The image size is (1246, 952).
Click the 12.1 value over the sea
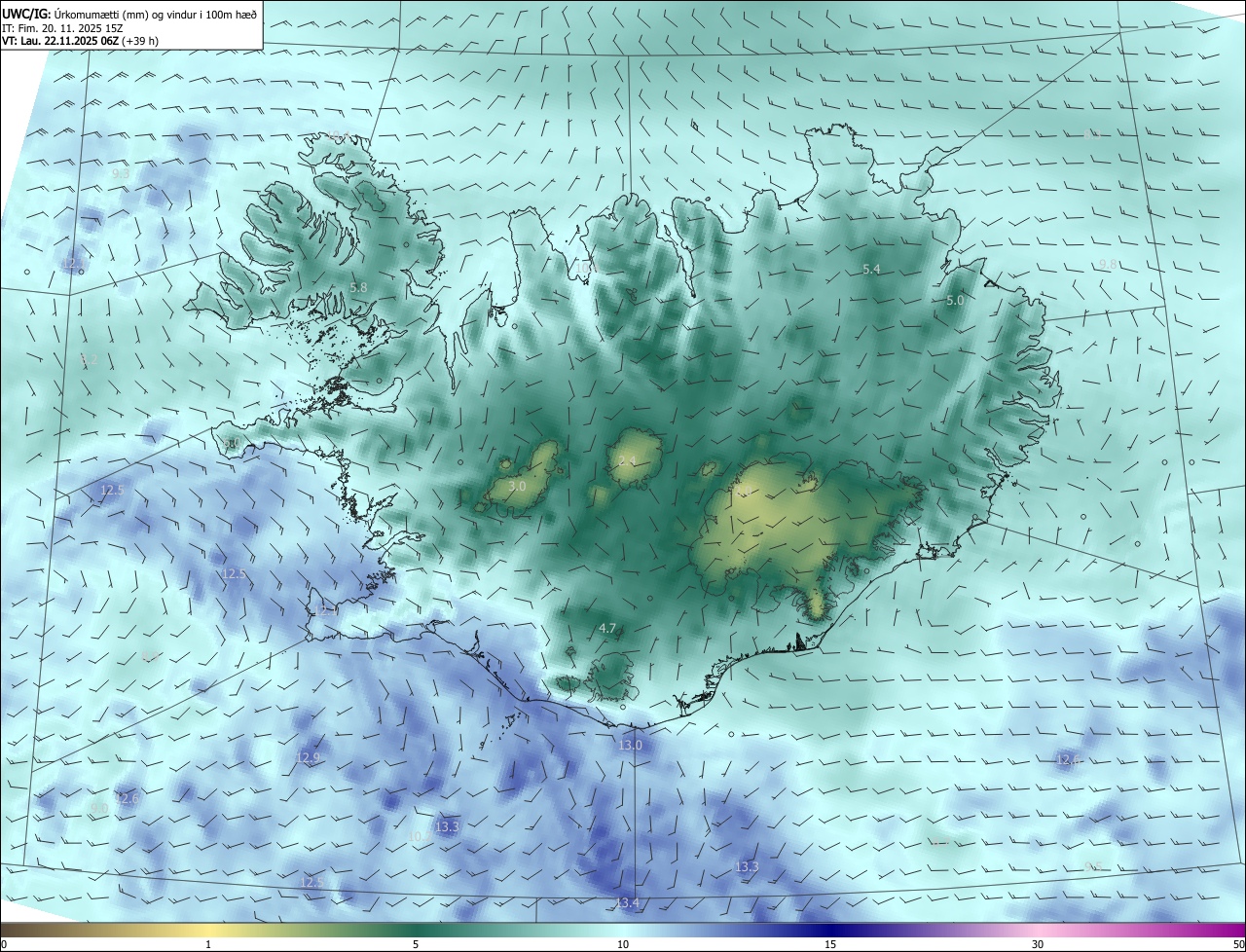(x=75, y=264)
